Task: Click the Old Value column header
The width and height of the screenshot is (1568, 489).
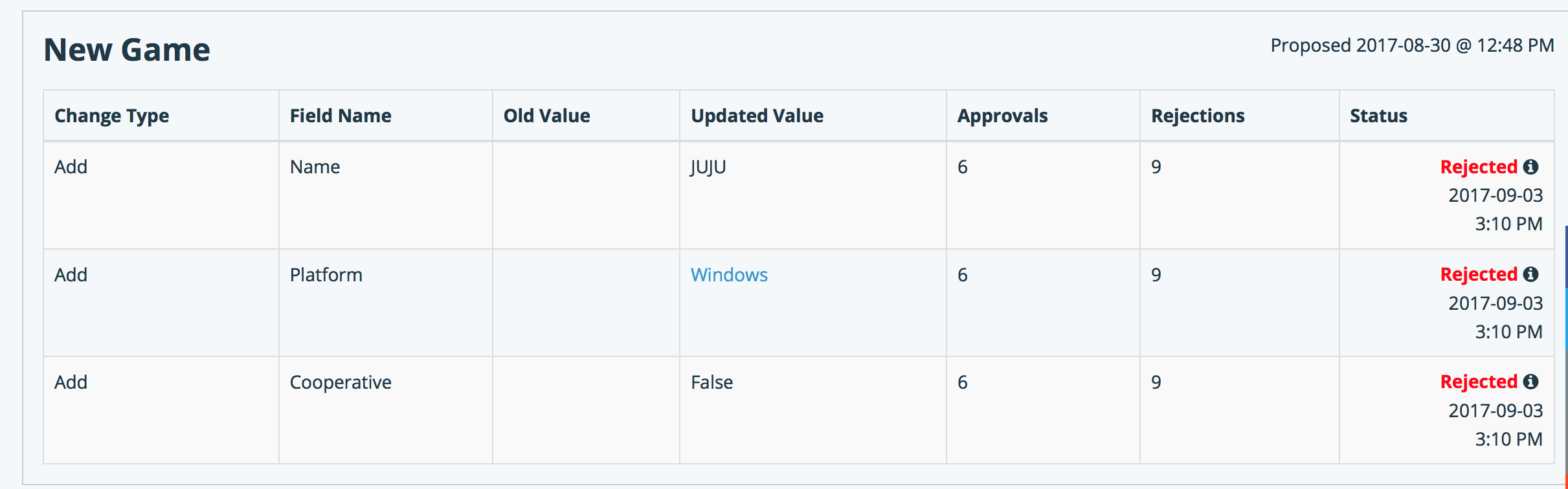Action: click(x=547, y=116)
